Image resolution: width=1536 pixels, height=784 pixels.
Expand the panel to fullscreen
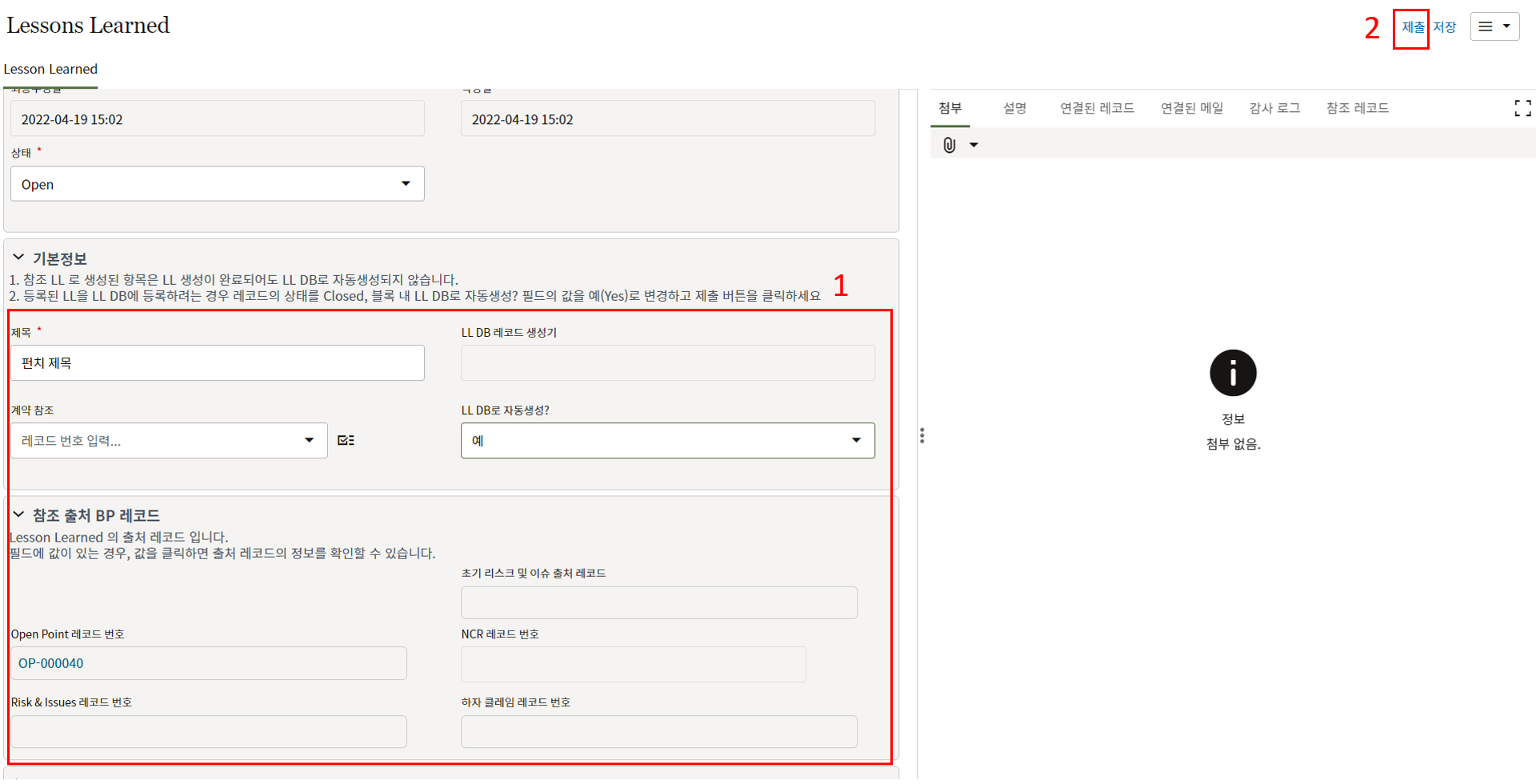coord(1522,108)
